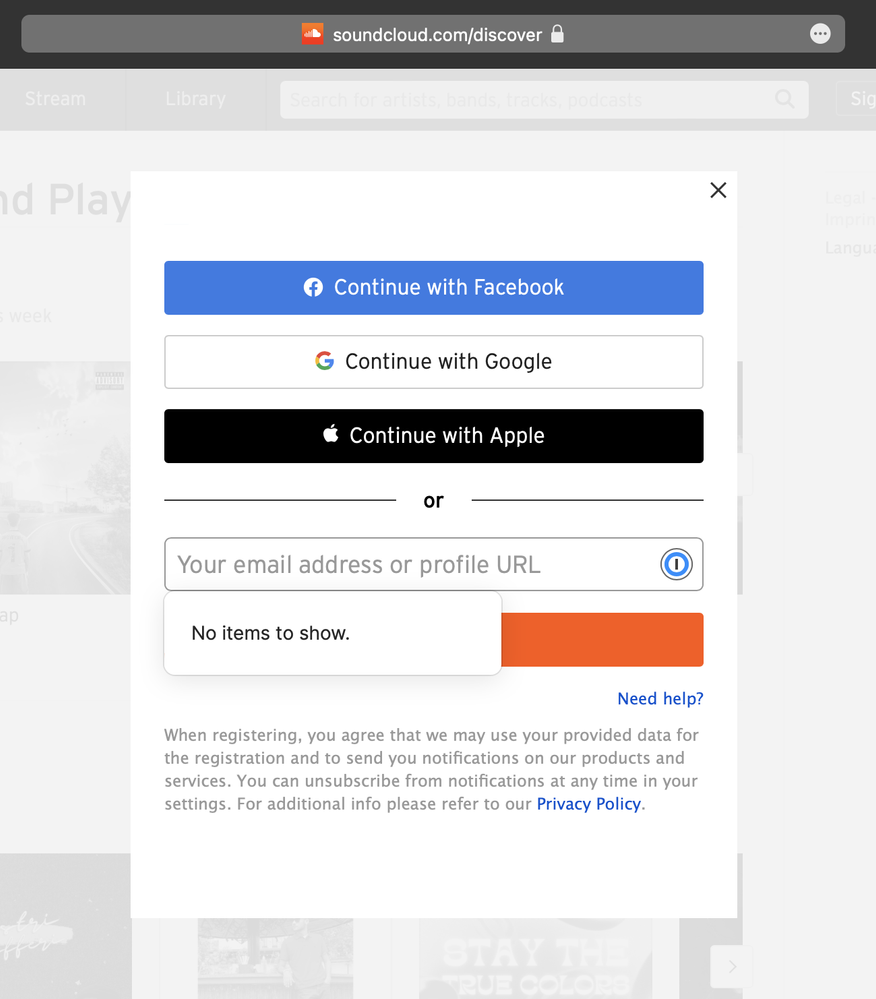876x999 pixels.
Task: Click the carousel next arrow chevron
Action: click(732, 966)
